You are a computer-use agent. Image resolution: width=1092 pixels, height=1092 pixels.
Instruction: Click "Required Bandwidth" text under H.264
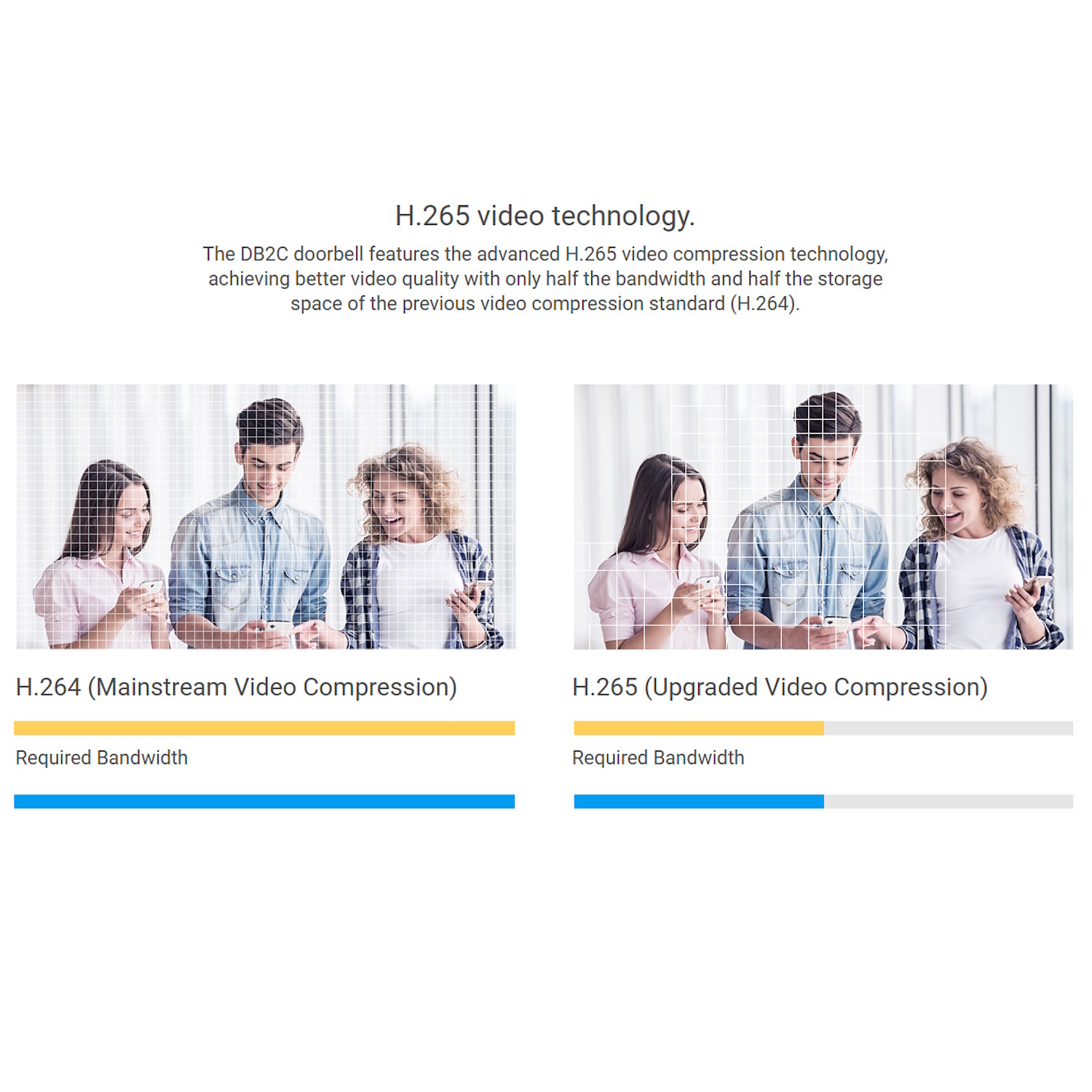[x=102, y=758]
